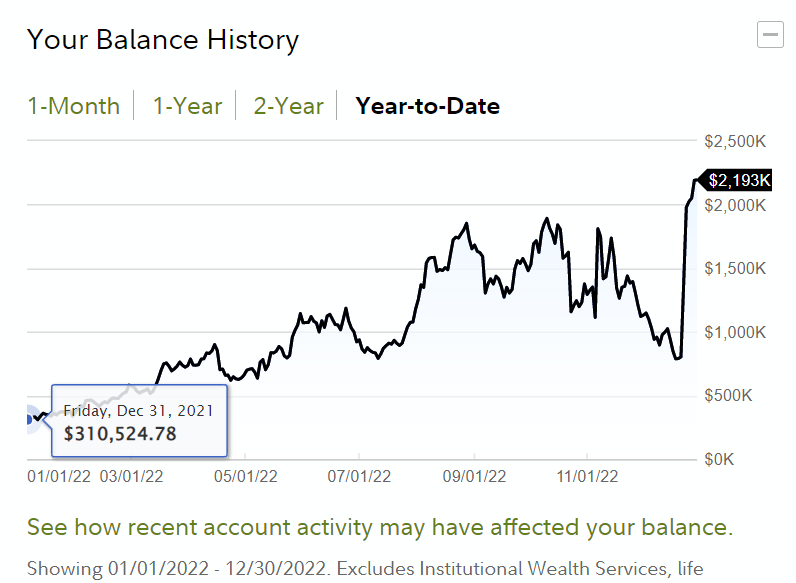
Task: Collapse the Balance History panel
Action: point(770,36)
